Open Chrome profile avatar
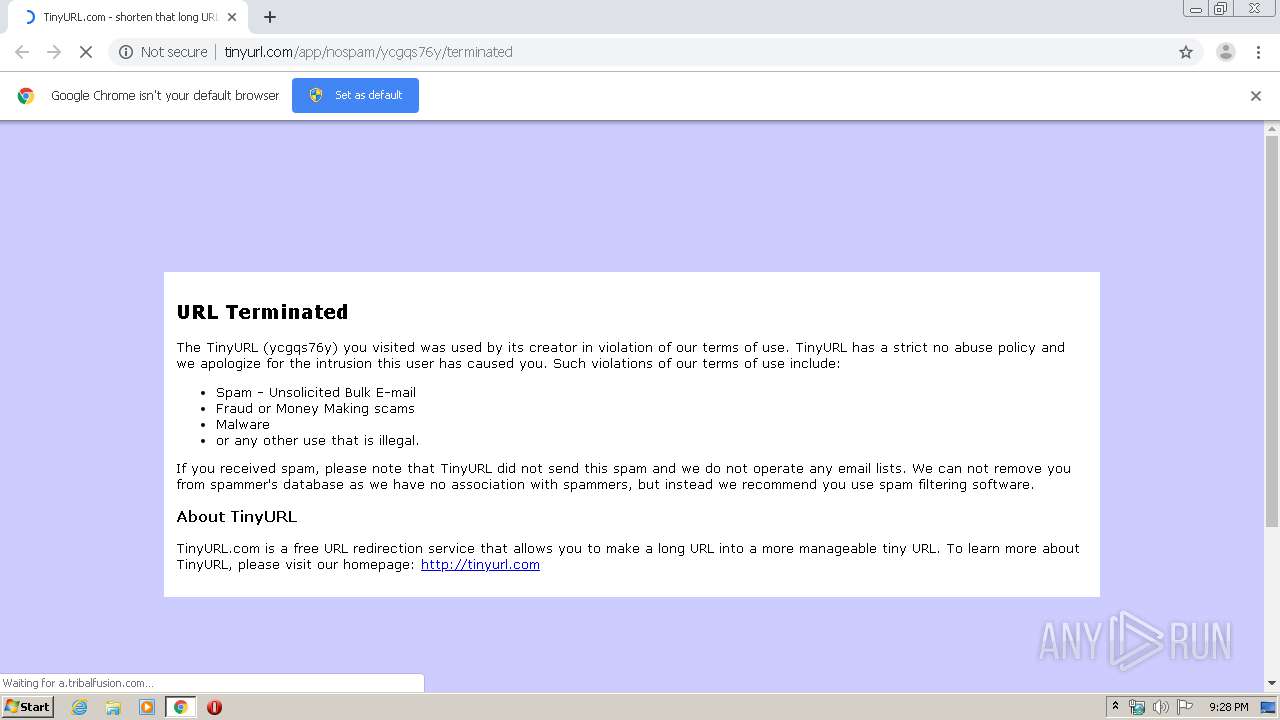 pos(1226,52)
